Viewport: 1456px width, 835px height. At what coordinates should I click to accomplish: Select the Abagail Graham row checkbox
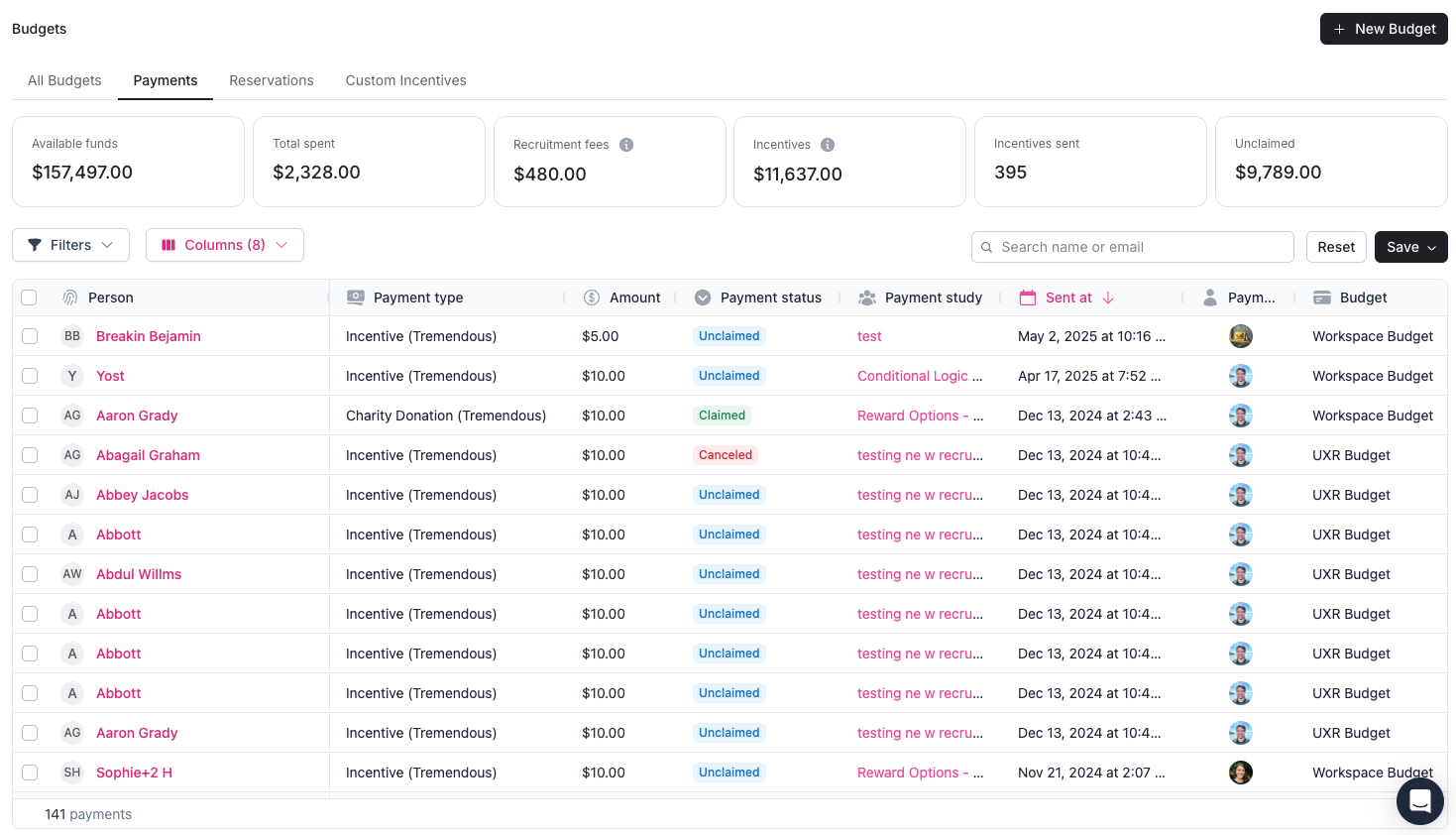(30, 455)
